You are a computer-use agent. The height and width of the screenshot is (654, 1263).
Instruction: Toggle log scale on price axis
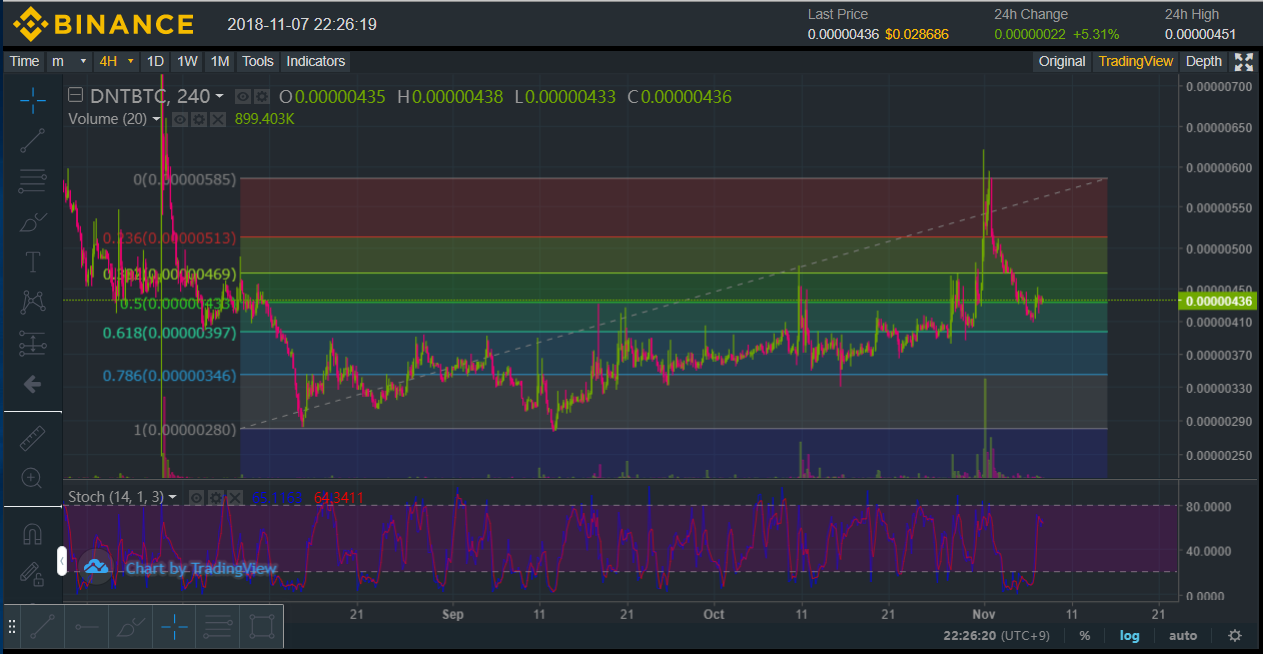tap(1129, 635)
